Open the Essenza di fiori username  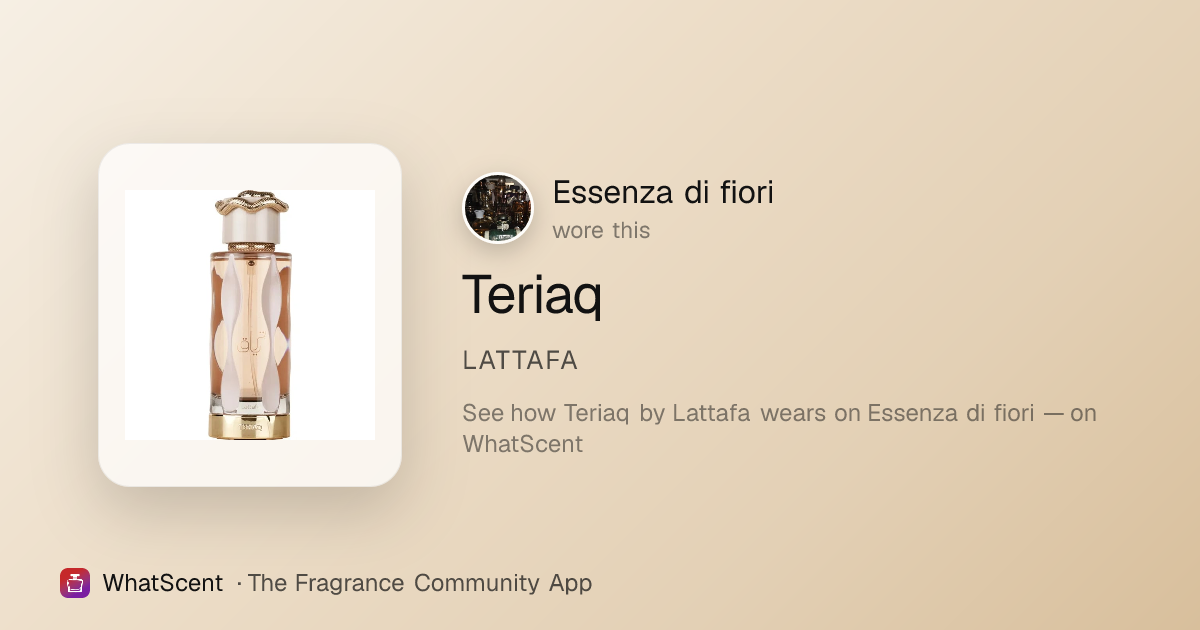(x=663, y=192)
